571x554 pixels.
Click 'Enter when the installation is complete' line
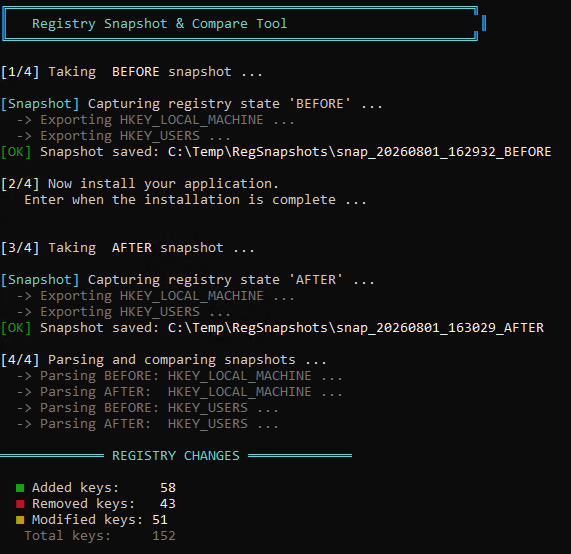point(195,200)
